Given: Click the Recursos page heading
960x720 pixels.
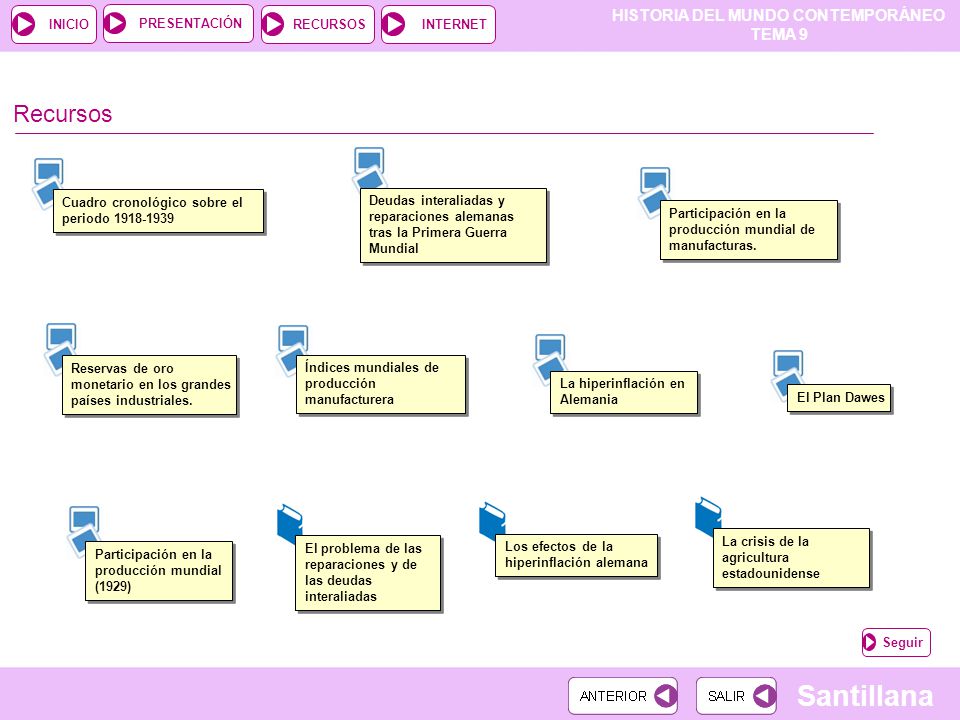Looking at the screenshot, I should click(x=63, y=114).
